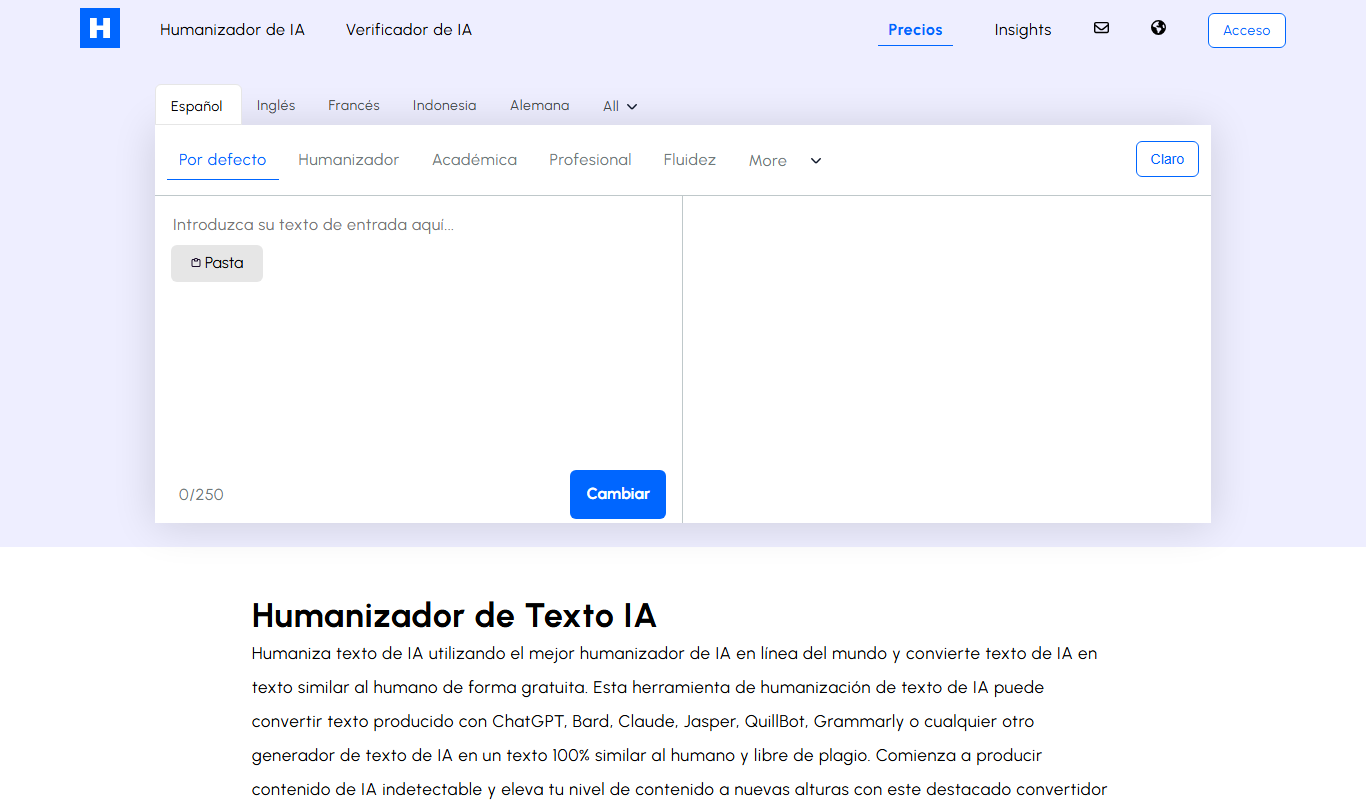Open Insights page

tap(1023, 30)
